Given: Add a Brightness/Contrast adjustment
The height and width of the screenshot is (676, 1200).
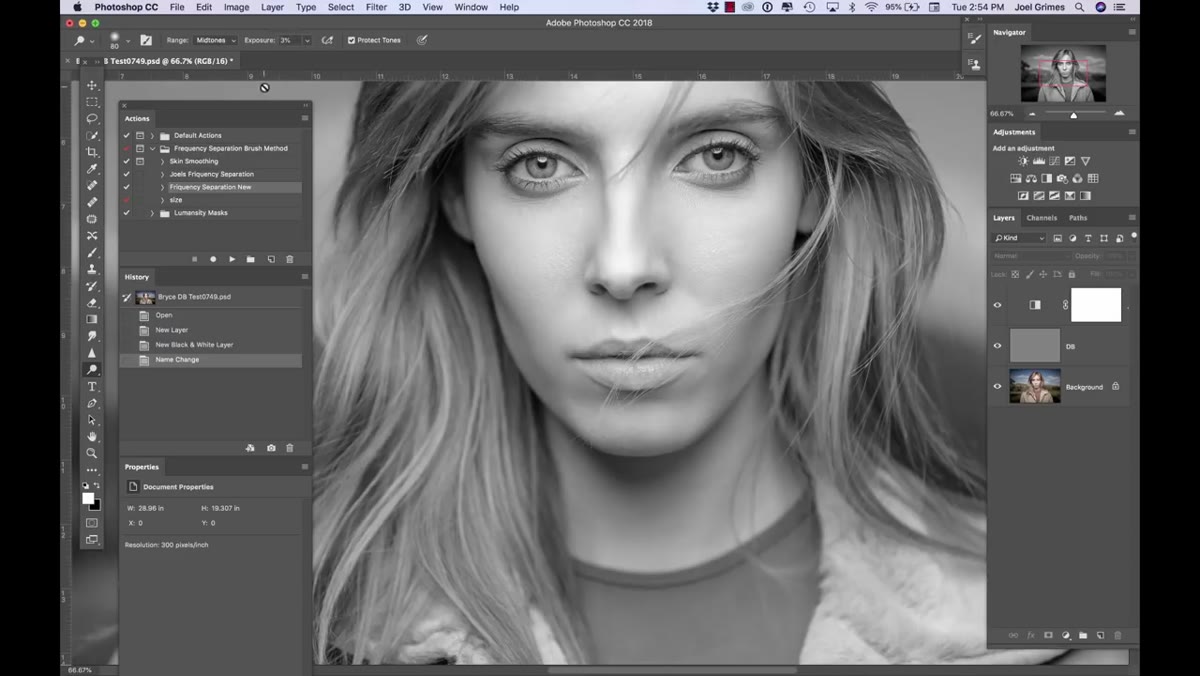Looking at the screenshot, I should tap(1023, 161).
